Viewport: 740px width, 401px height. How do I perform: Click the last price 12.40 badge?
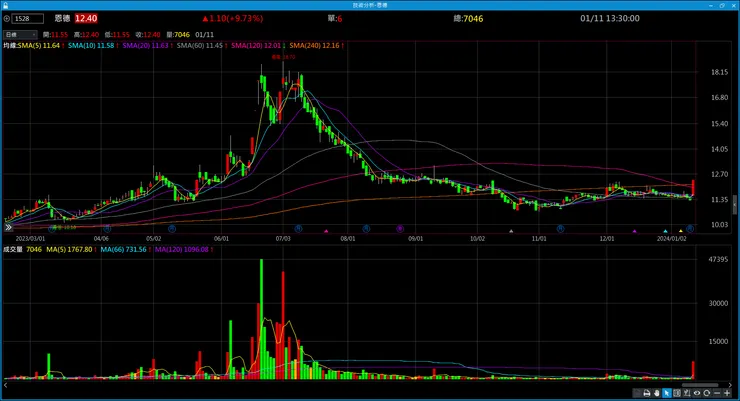pyautogui.click(x=86, y=18)
